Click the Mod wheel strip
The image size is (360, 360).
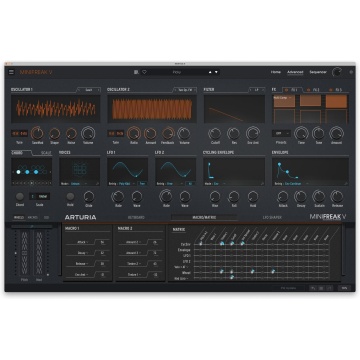39,253
